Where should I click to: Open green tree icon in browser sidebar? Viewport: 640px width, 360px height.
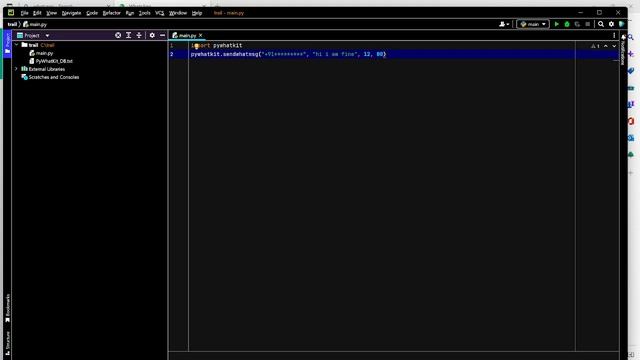631,154
